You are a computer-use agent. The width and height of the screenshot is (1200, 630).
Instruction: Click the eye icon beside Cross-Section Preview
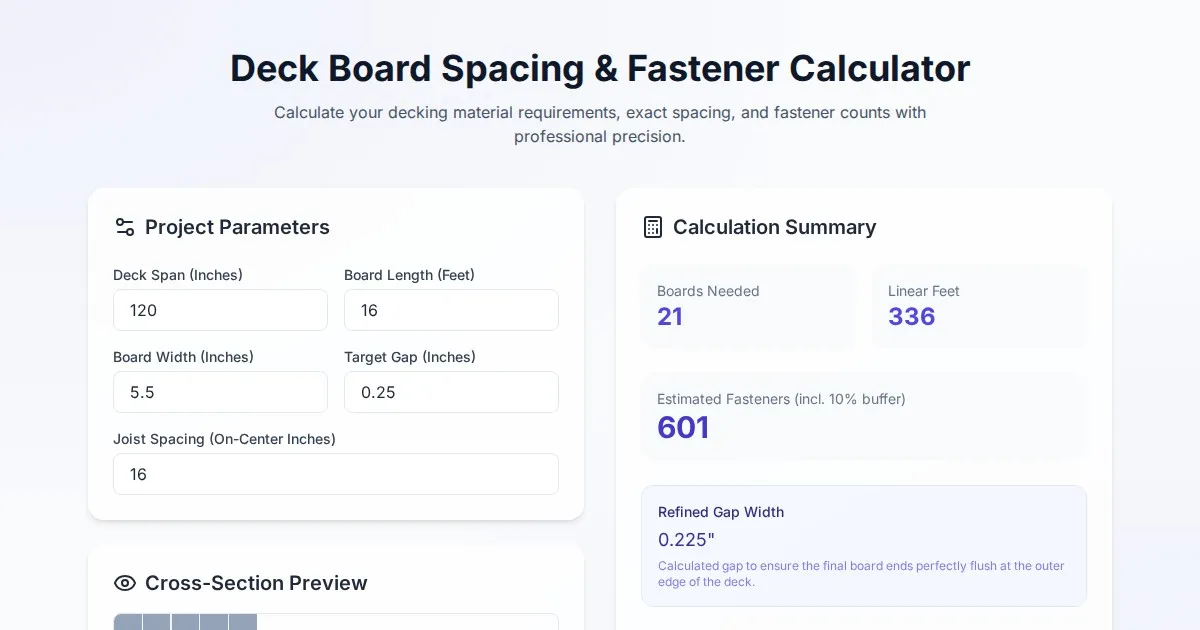(x=125, y=583)
